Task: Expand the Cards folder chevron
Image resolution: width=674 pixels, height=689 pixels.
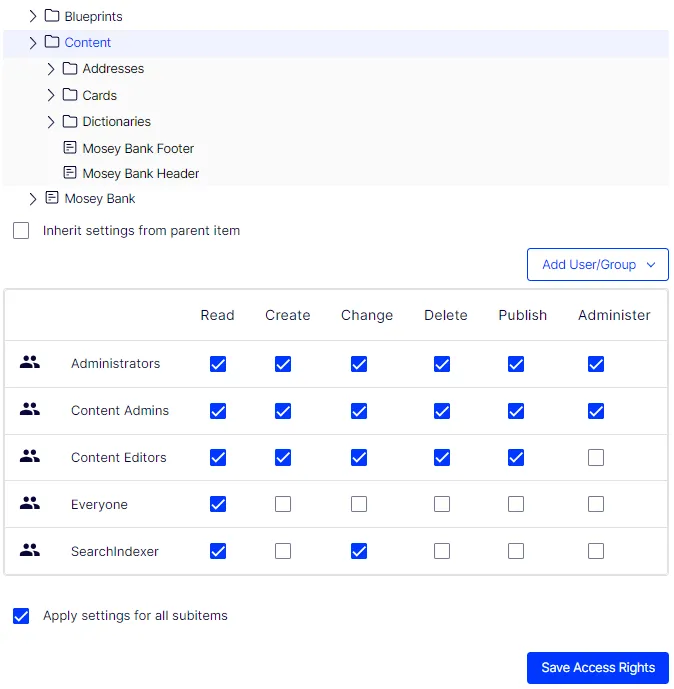Action: coord(51,95)
